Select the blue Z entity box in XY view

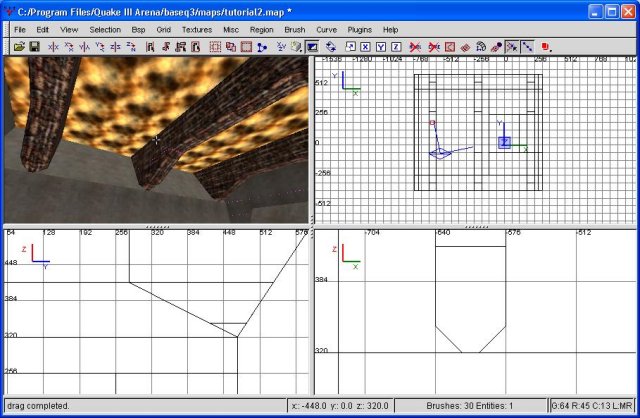click(504, 142)
